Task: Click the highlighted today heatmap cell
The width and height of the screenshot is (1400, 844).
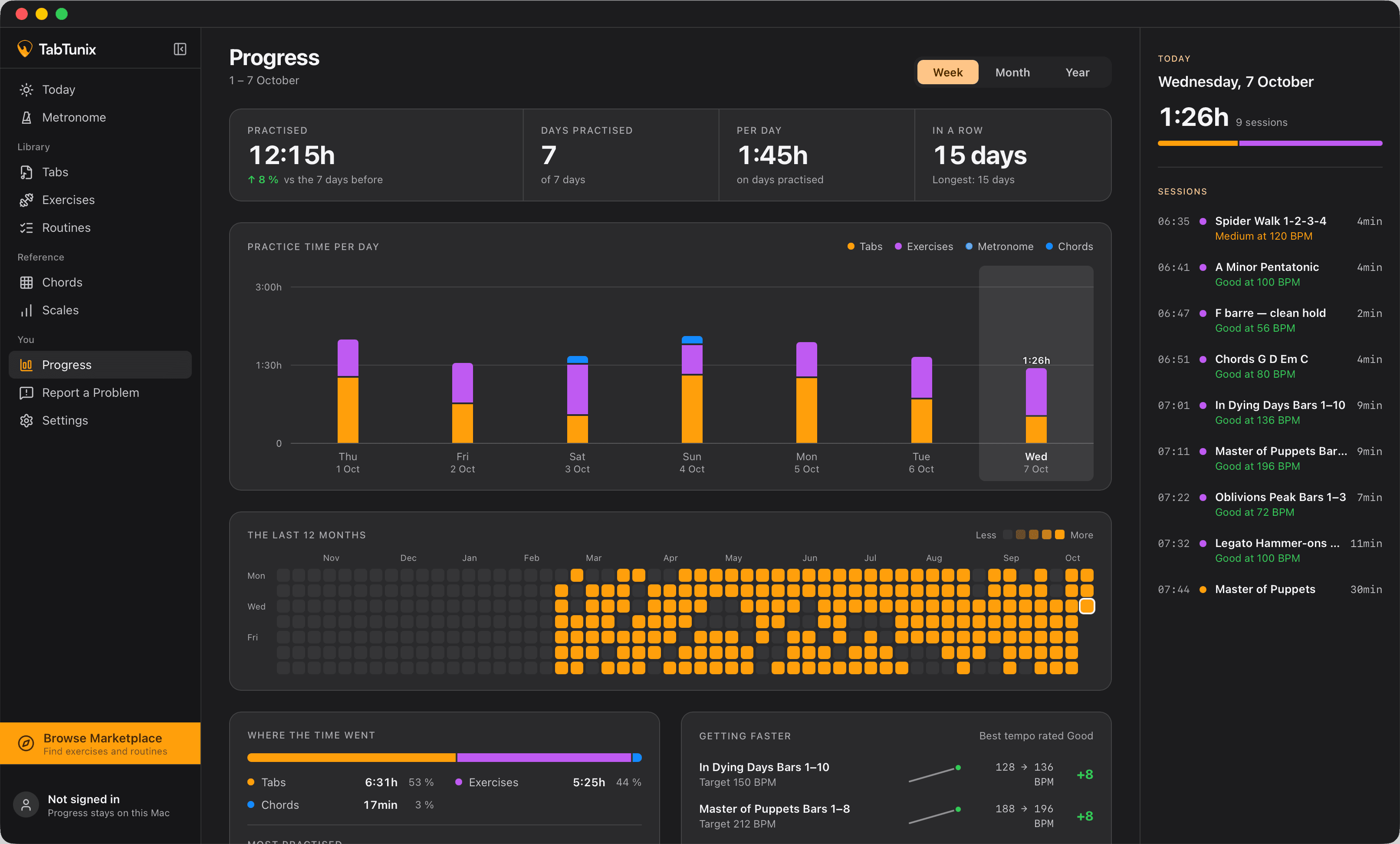Action: click(x=1086, y=607)
